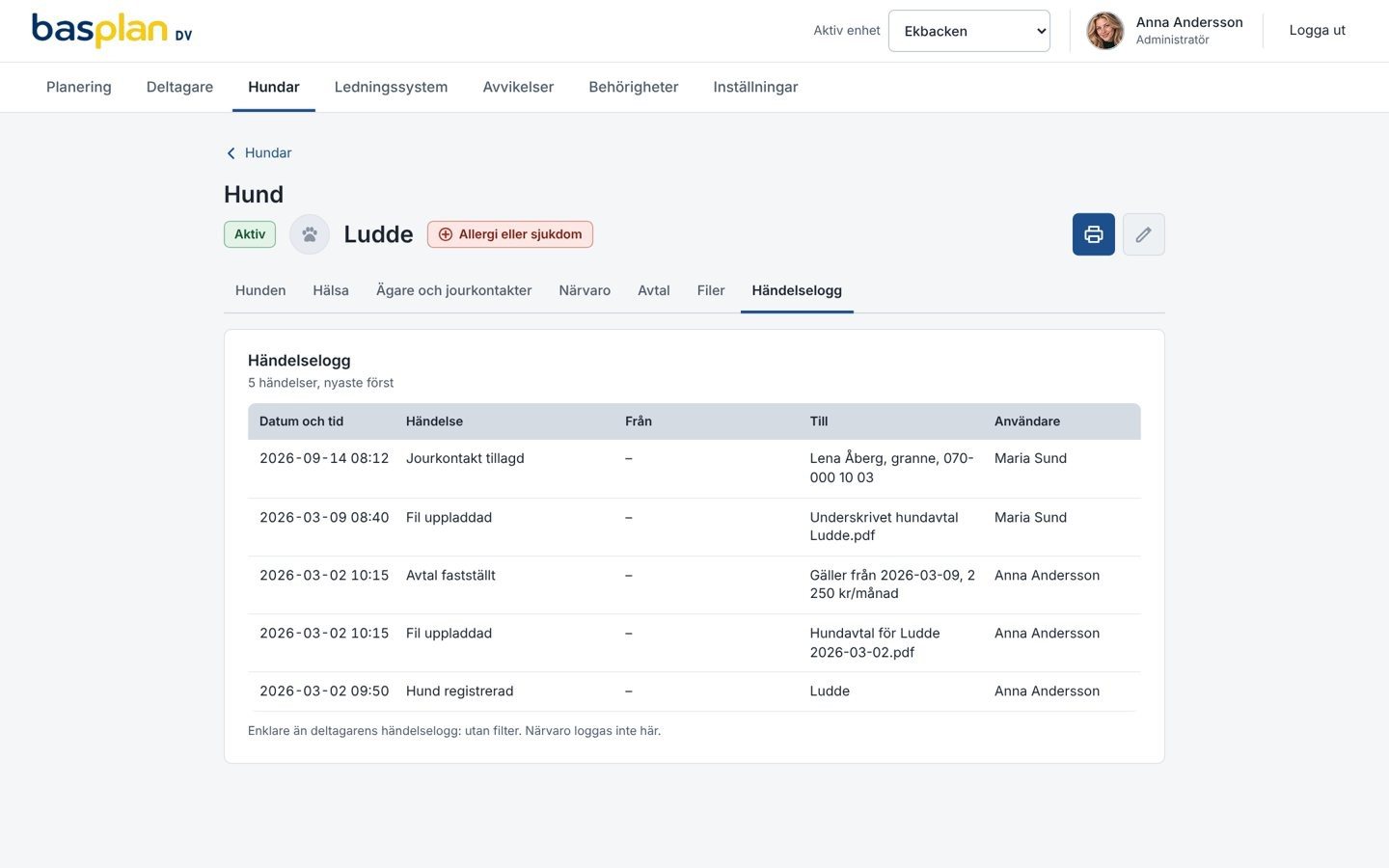Open the Inställningar menu item
Viewport: 1389px width, 868px height.
755,87
